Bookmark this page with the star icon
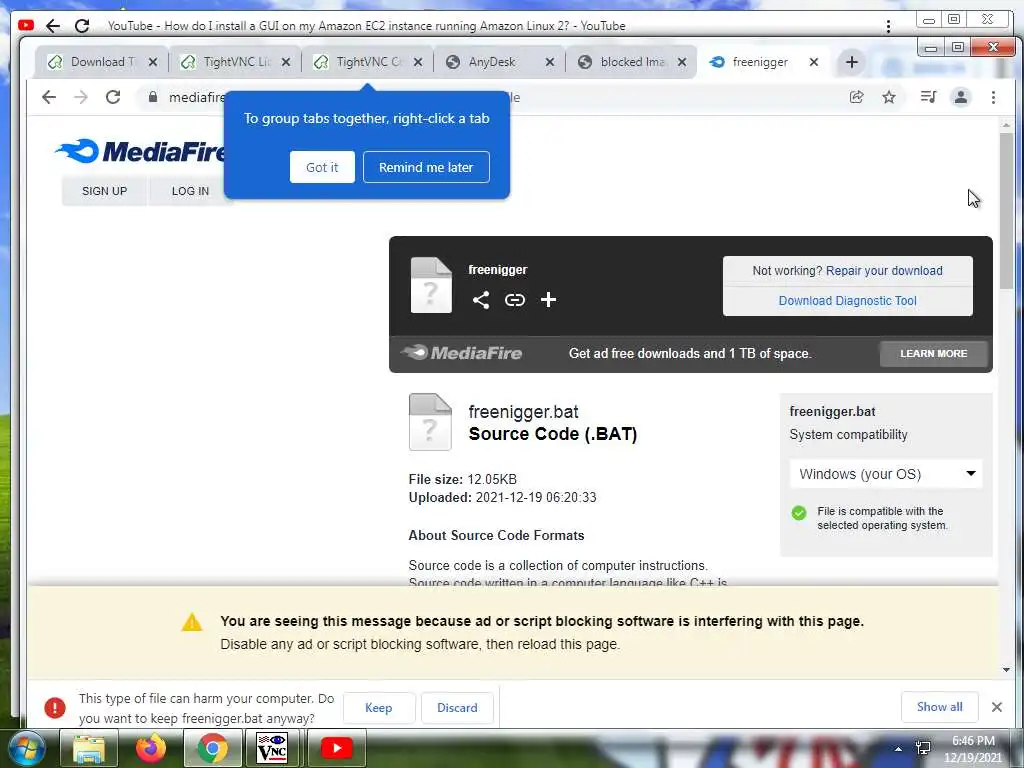The height and width of the screenshot is (768, 1024). [x=889, y=97]
